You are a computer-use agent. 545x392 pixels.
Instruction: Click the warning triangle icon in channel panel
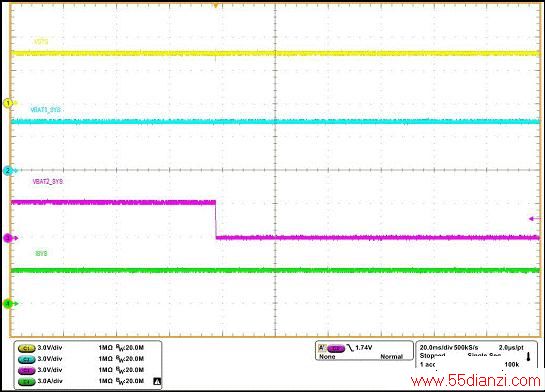(x=157, y=382)
